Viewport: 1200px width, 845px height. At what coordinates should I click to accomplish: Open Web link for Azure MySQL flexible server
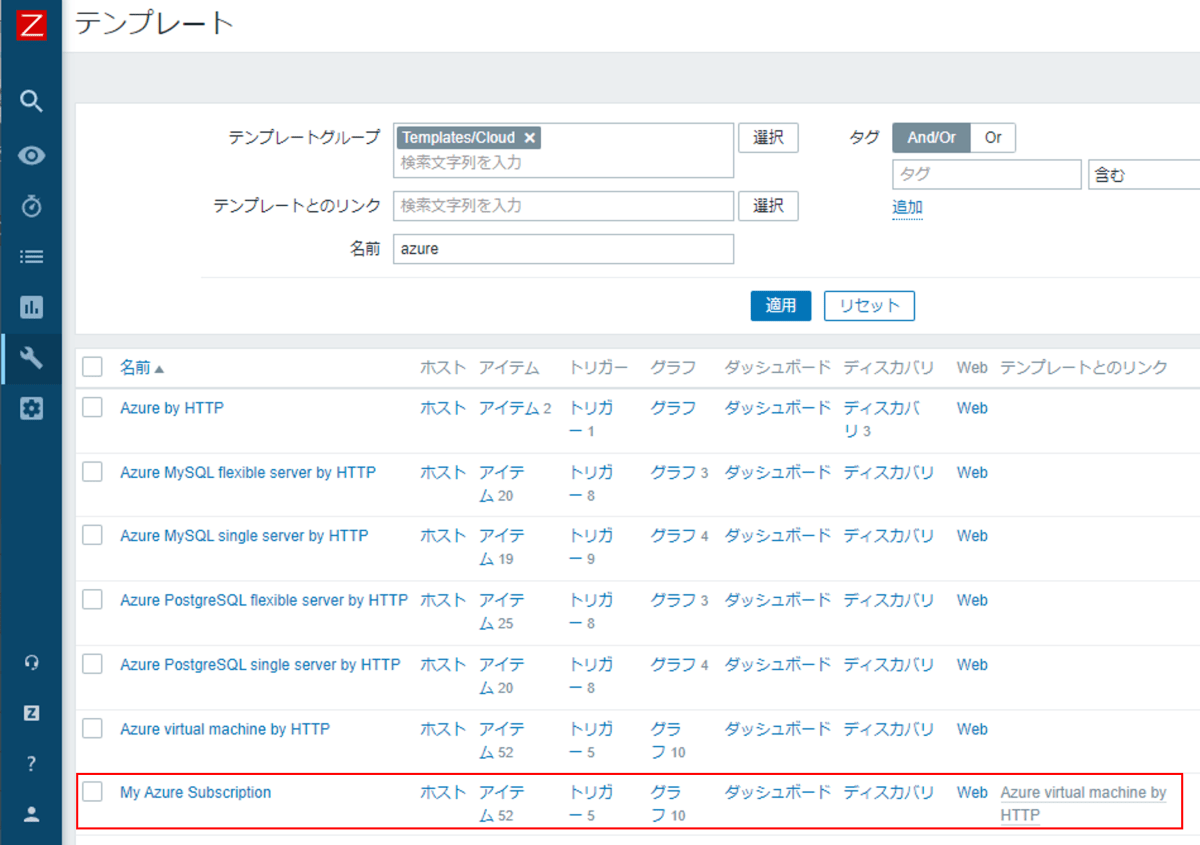pos(972,472)
